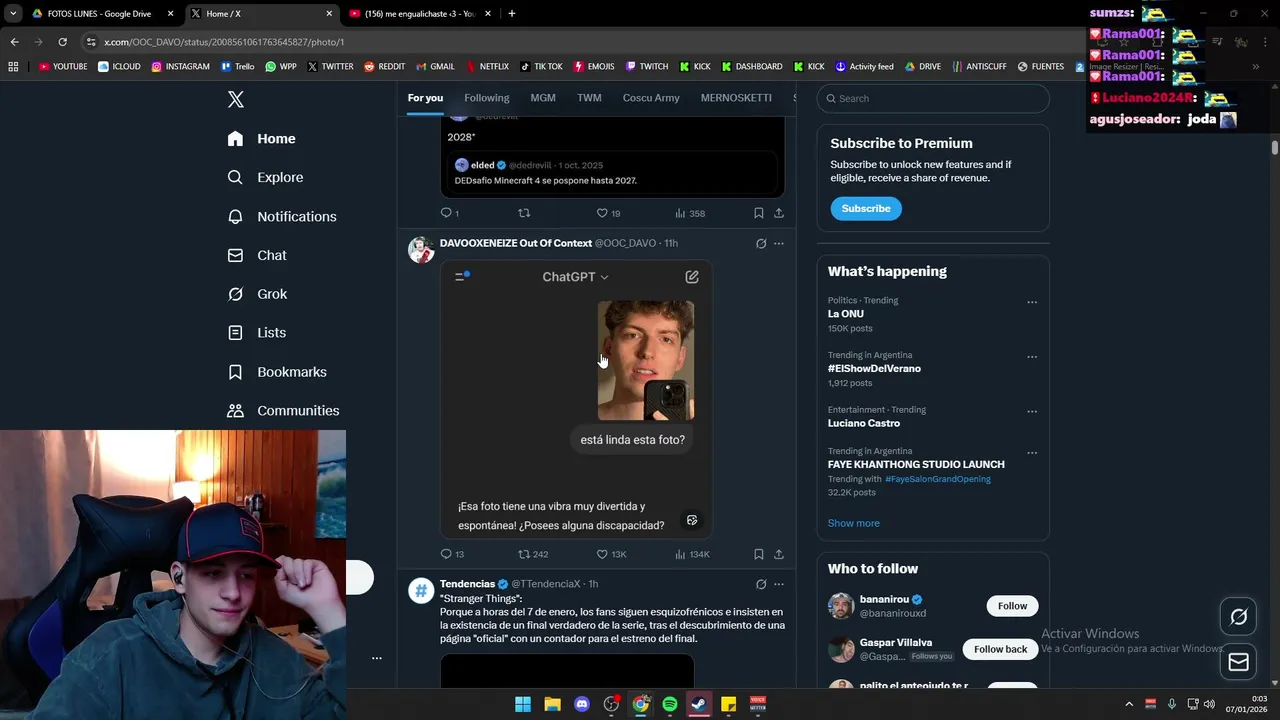Image resolution: width=1280 pixels, height=720 pixels.
Task: Open the ChatGPT screenshot image in the post
Action: tap(576, 400)
